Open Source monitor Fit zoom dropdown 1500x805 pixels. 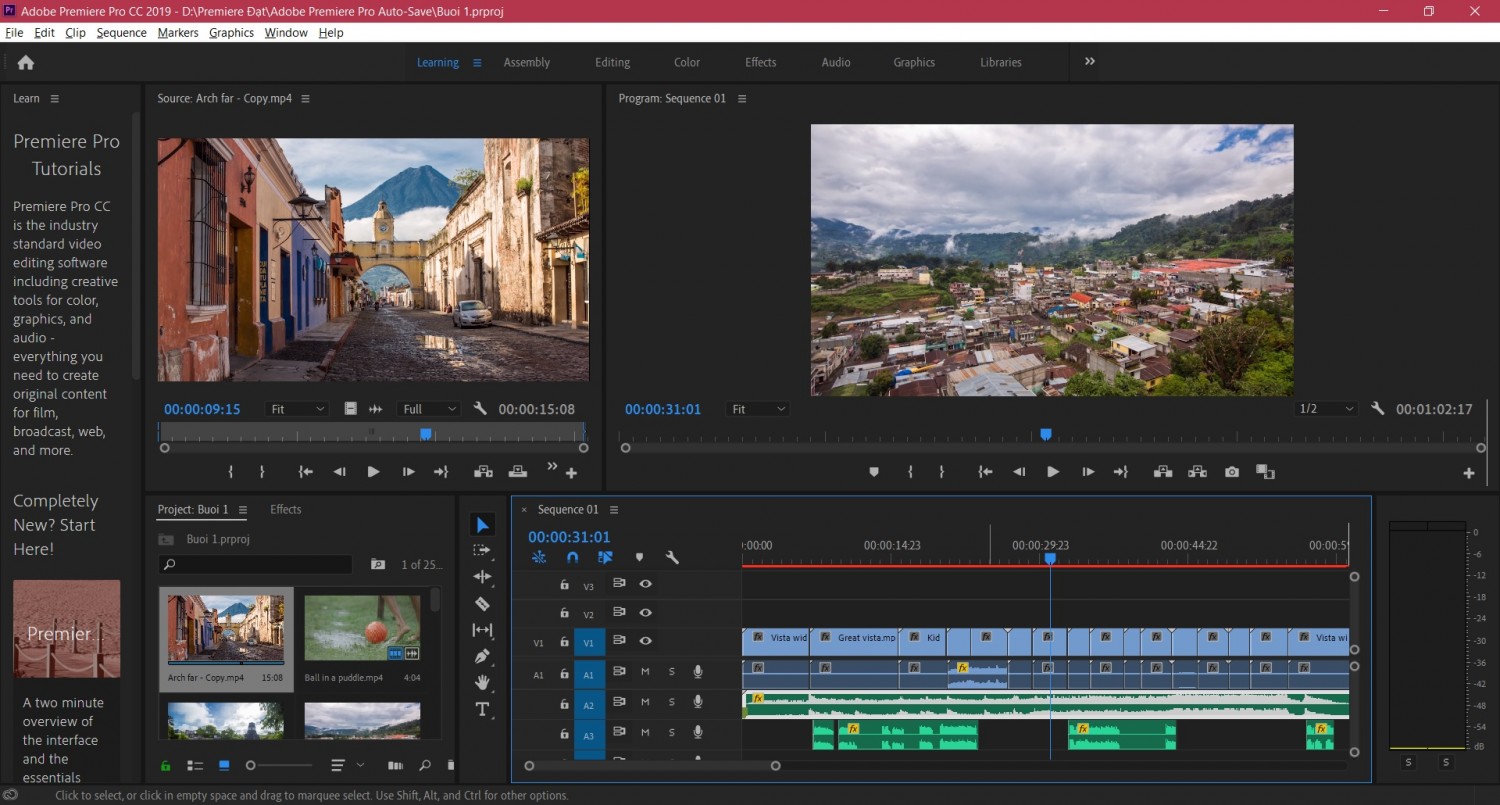tap(298, 409)
